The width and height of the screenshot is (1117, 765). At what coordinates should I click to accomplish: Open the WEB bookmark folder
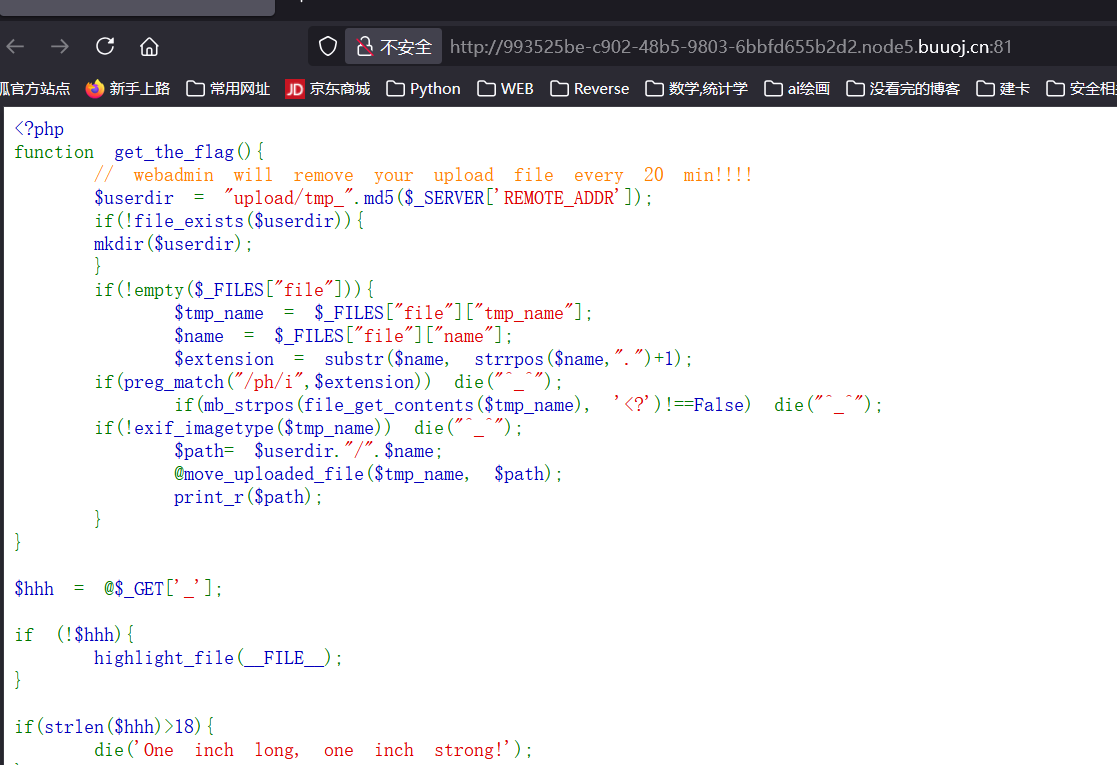[x=505, y=88]
